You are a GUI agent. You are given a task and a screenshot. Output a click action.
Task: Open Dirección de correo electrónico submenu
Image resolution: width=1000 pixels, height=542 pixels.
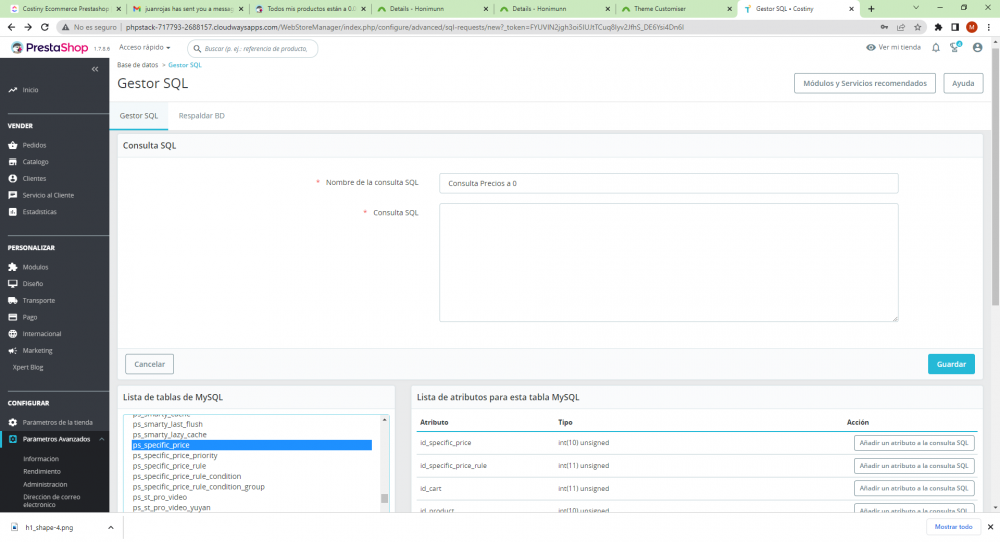click(x=52, y=501)
